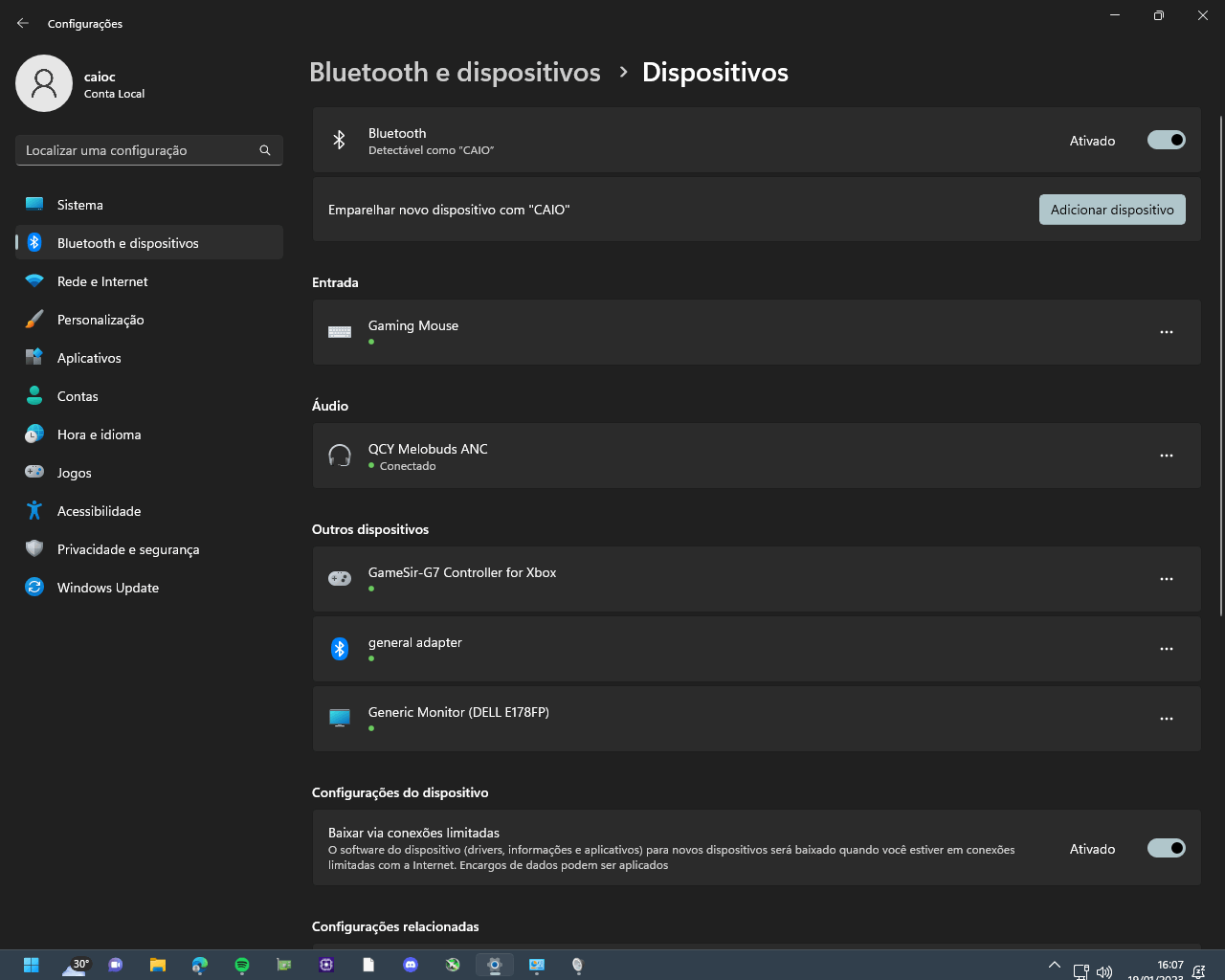Turn off the Bluetooth toggle

pyautogui.click(x=1166, y=140)
